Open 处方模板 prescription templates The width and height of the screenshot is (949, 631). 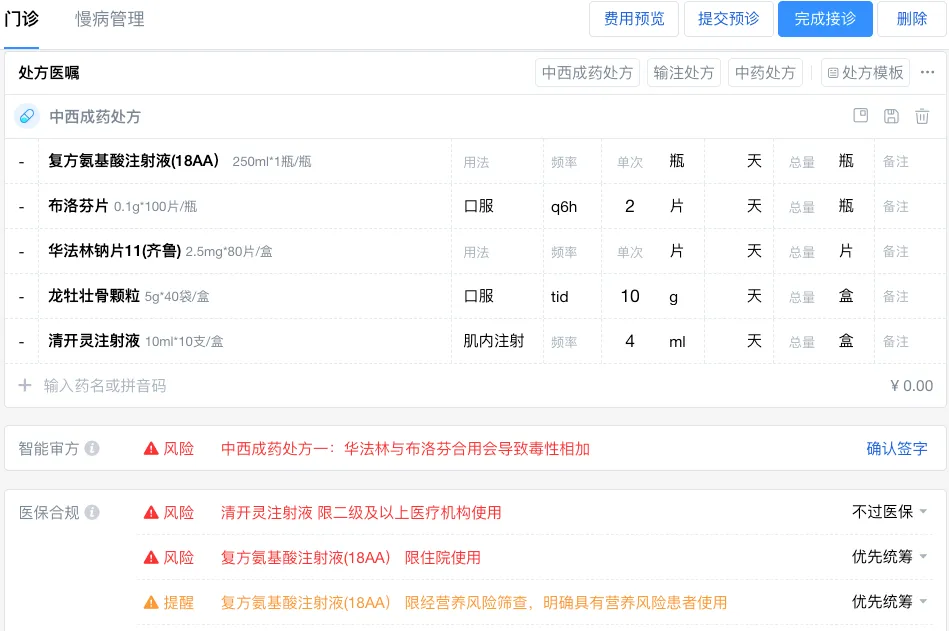tap(866, 73)
